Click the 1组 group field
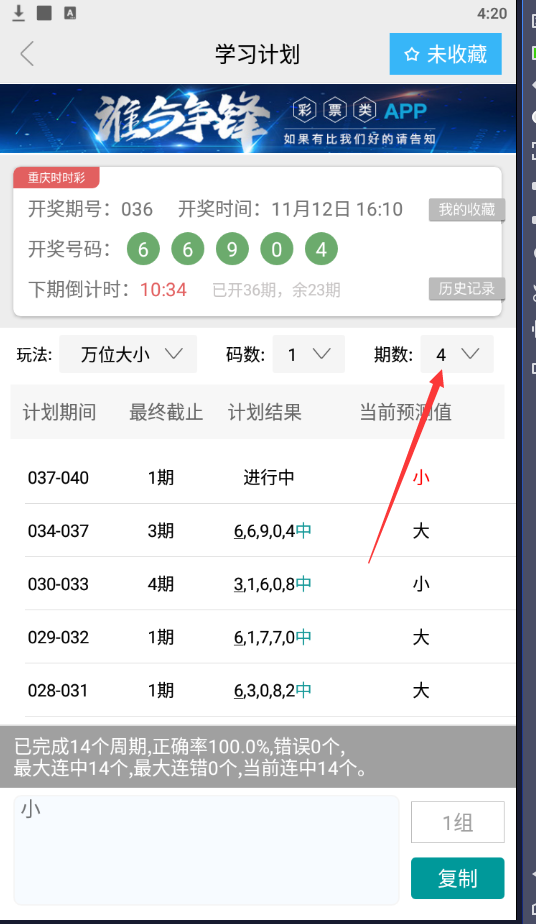The height and width of the screenshot is (924, 536). pos(458,822)
